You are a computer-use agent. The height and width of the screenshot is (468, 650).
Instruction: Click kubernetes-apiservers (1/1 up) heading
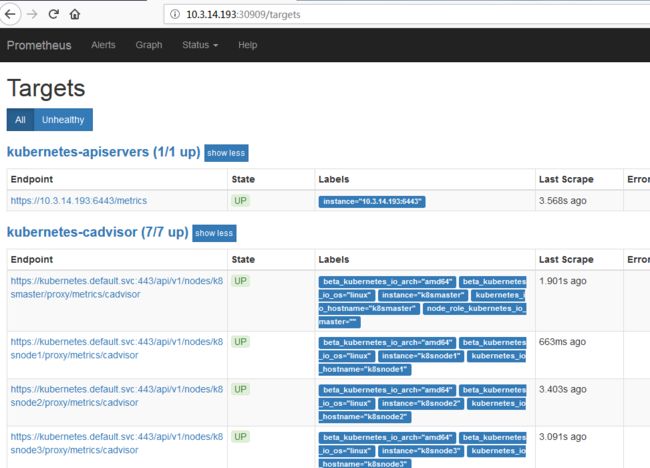pos(104,152)
